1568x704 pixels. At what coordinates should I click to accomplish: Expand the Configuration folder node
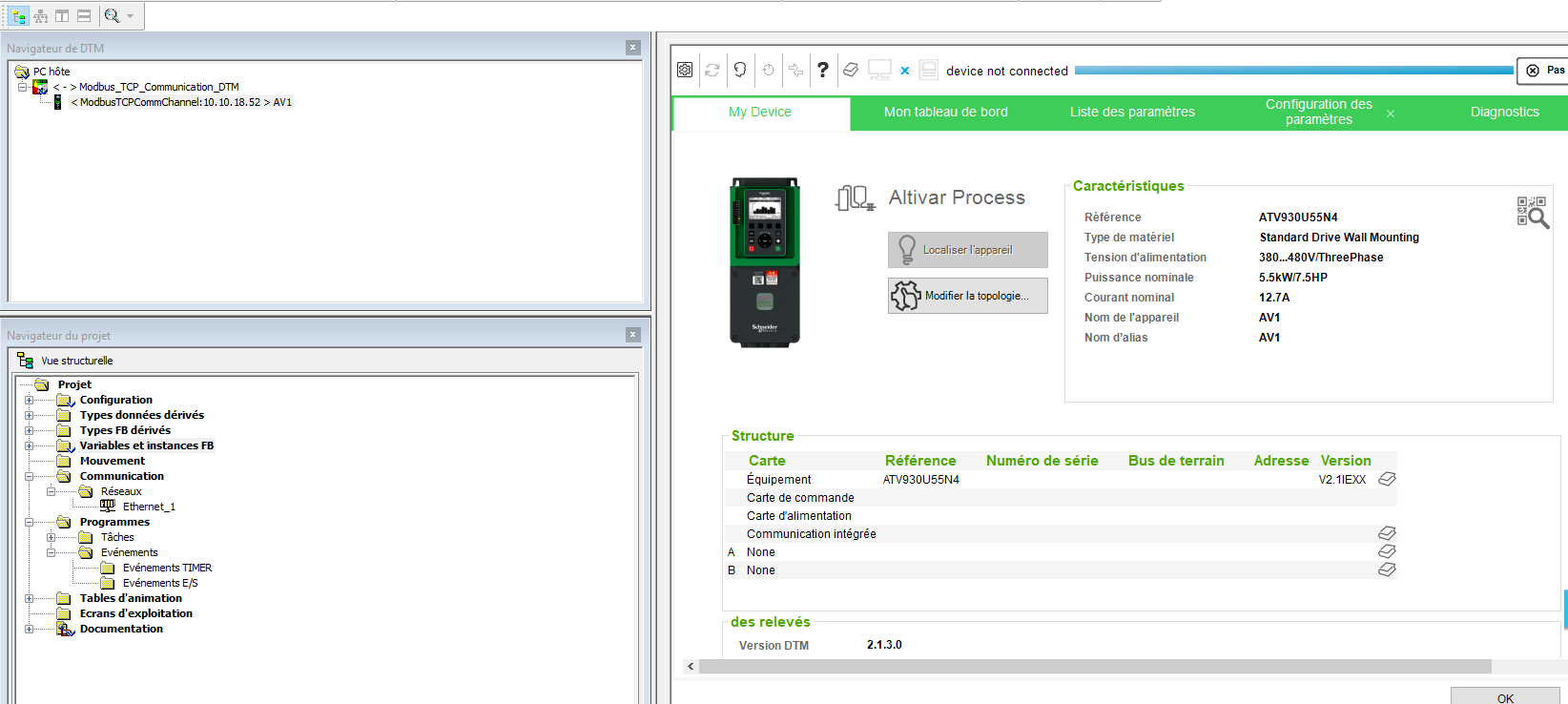pos(29,401)
